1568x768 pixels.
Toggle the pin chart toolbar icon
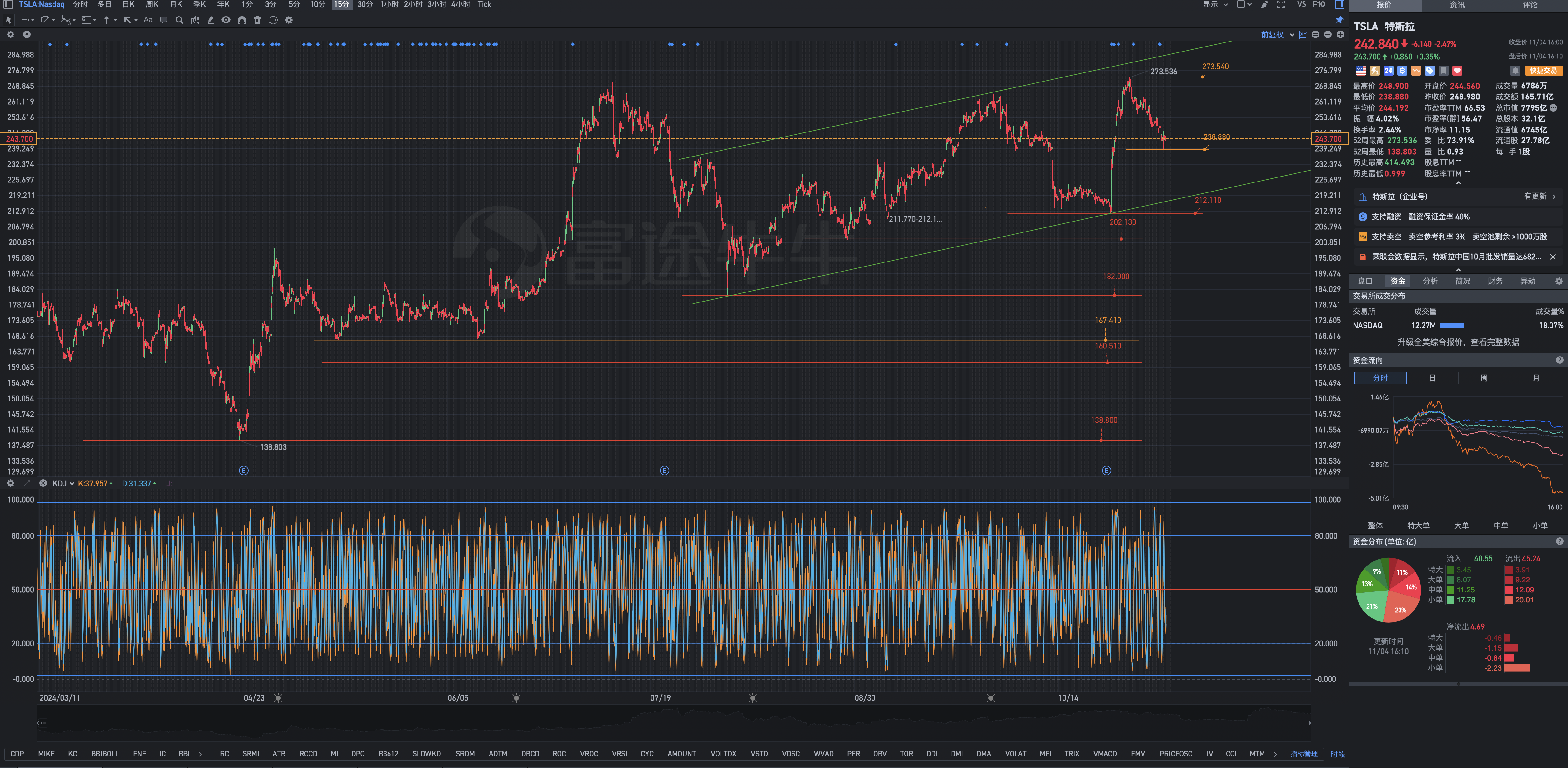point(1340,20)
